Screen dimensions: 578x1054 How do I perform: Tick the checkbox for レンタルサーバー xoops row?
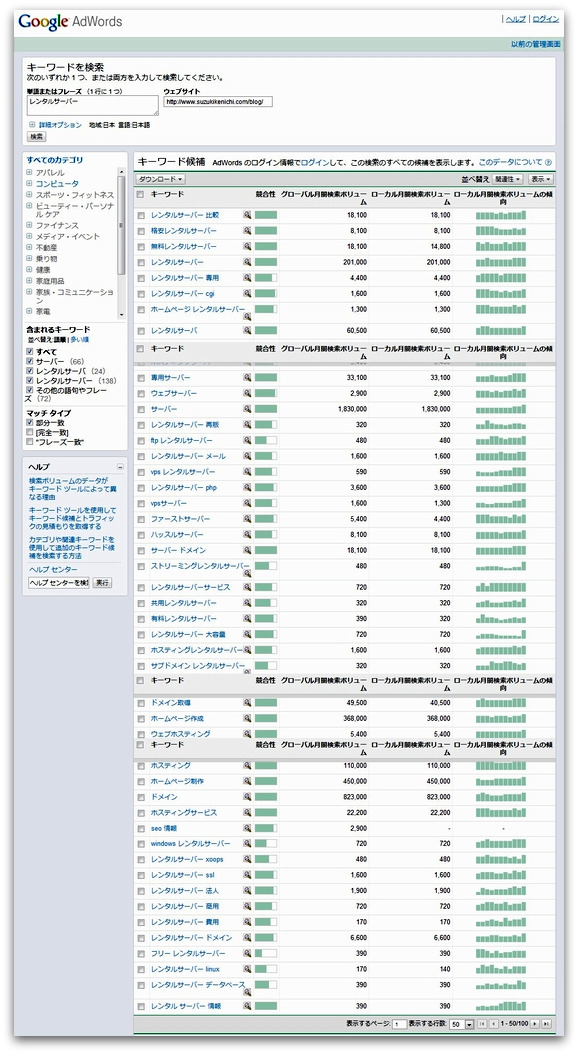pos(141,860)
